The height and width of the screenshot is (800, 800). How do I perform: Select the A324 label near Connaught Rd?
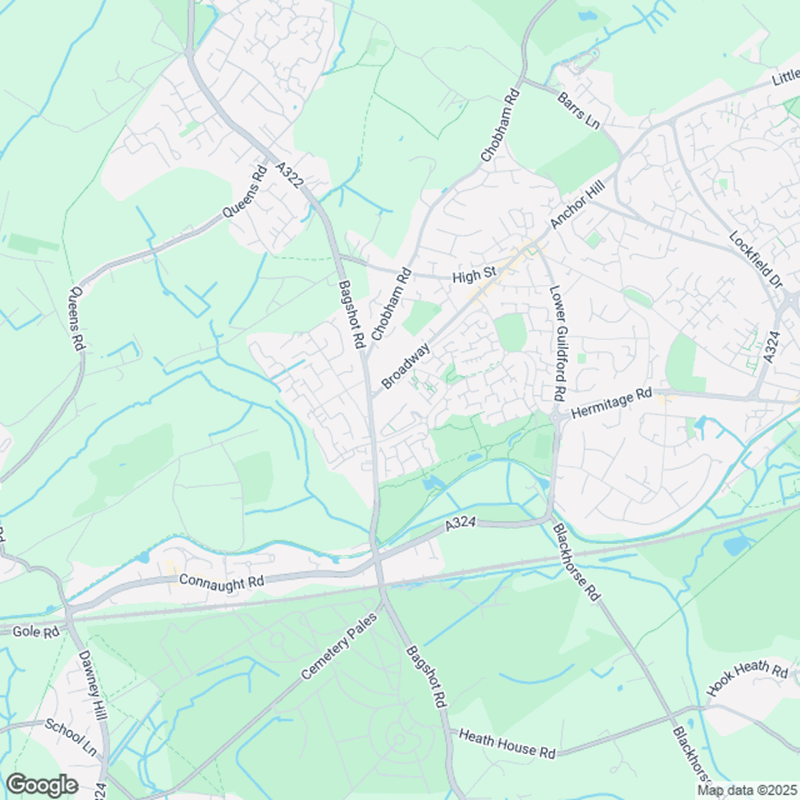[461, 524]
